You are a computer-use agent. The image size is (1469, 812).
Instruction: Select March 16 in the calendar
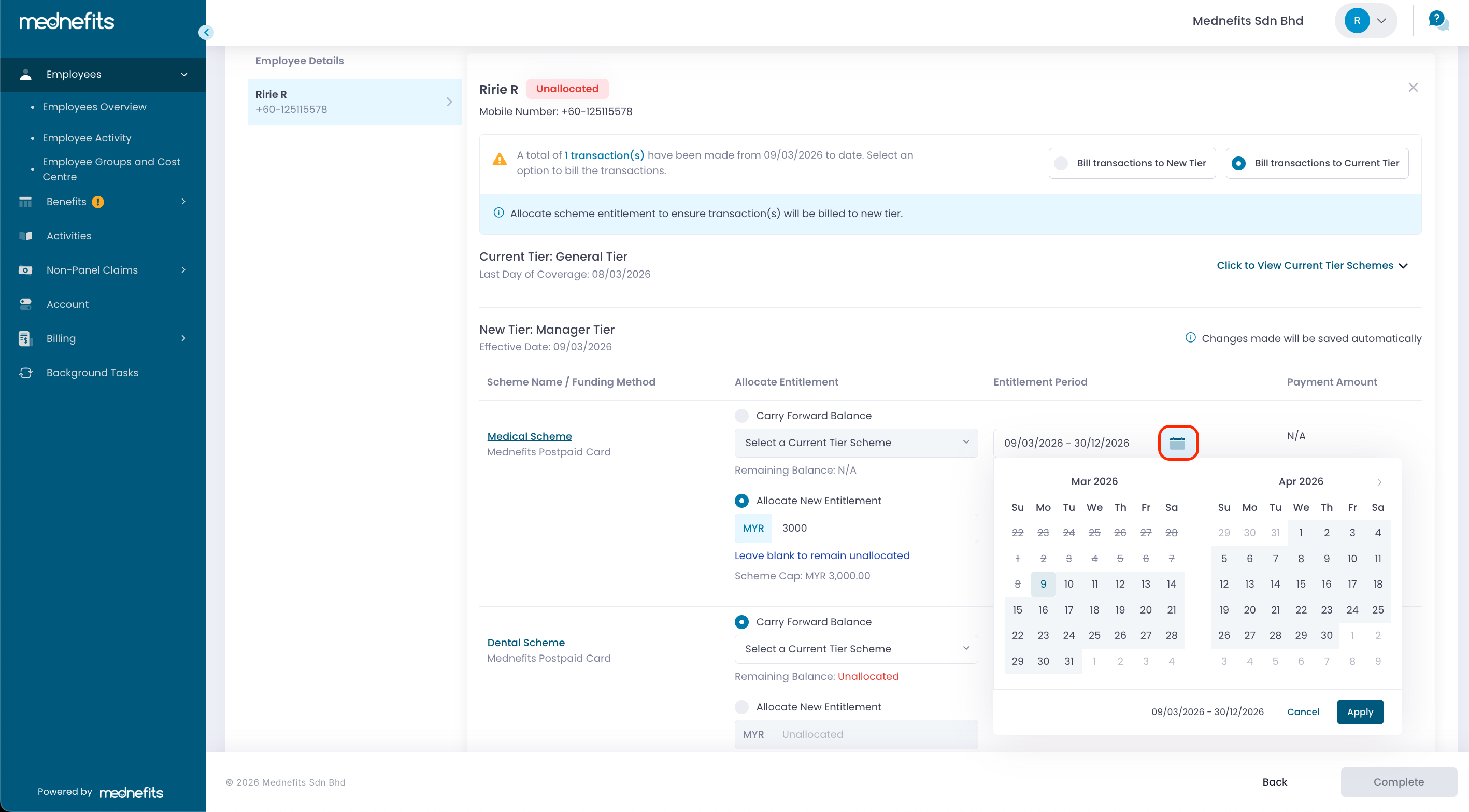(x=1043, y=609)
